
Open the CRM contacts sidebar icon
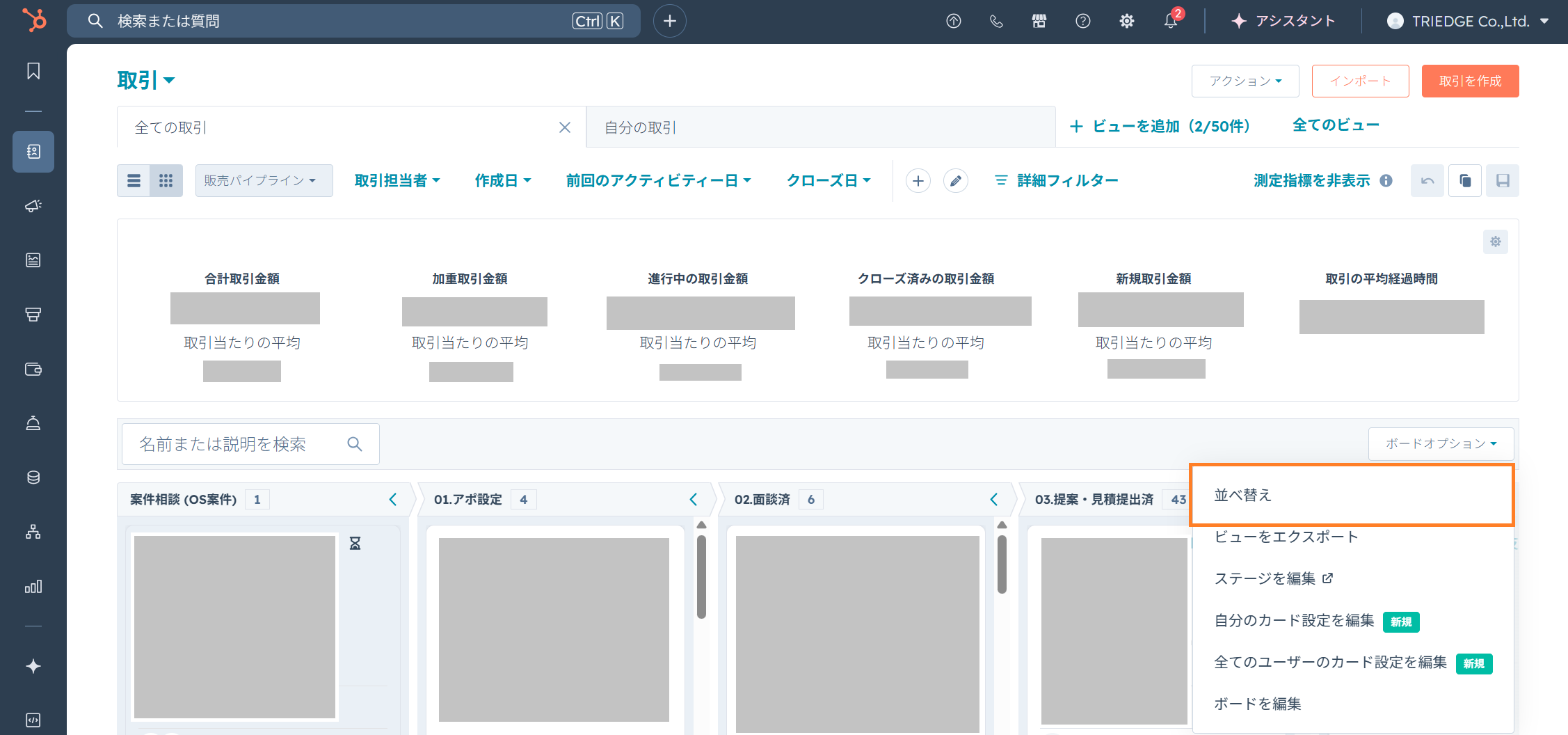pos(33,152)
